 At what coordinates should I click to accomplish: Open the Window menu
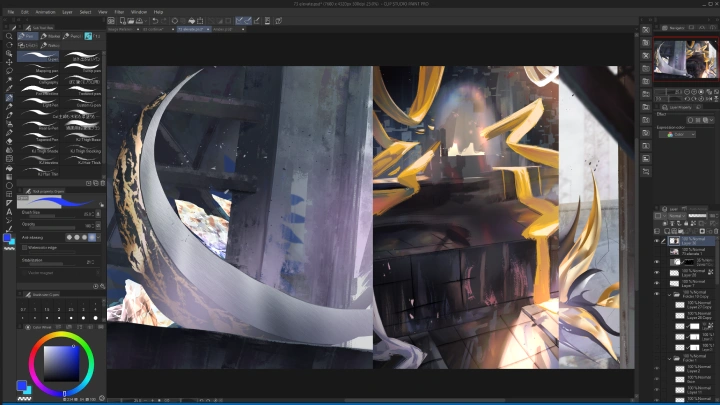point(139,12)
